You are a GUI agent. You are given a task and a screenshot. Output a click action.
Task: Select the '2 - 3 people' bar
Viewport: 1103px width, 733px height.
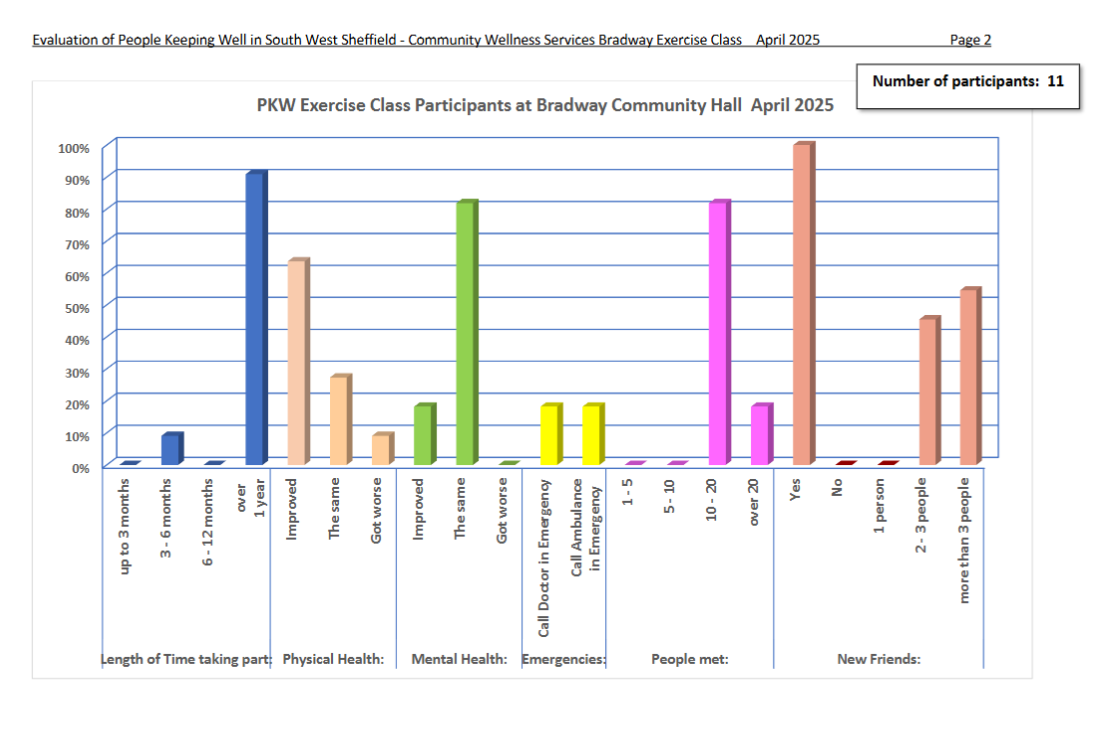(x=929, y=391)
